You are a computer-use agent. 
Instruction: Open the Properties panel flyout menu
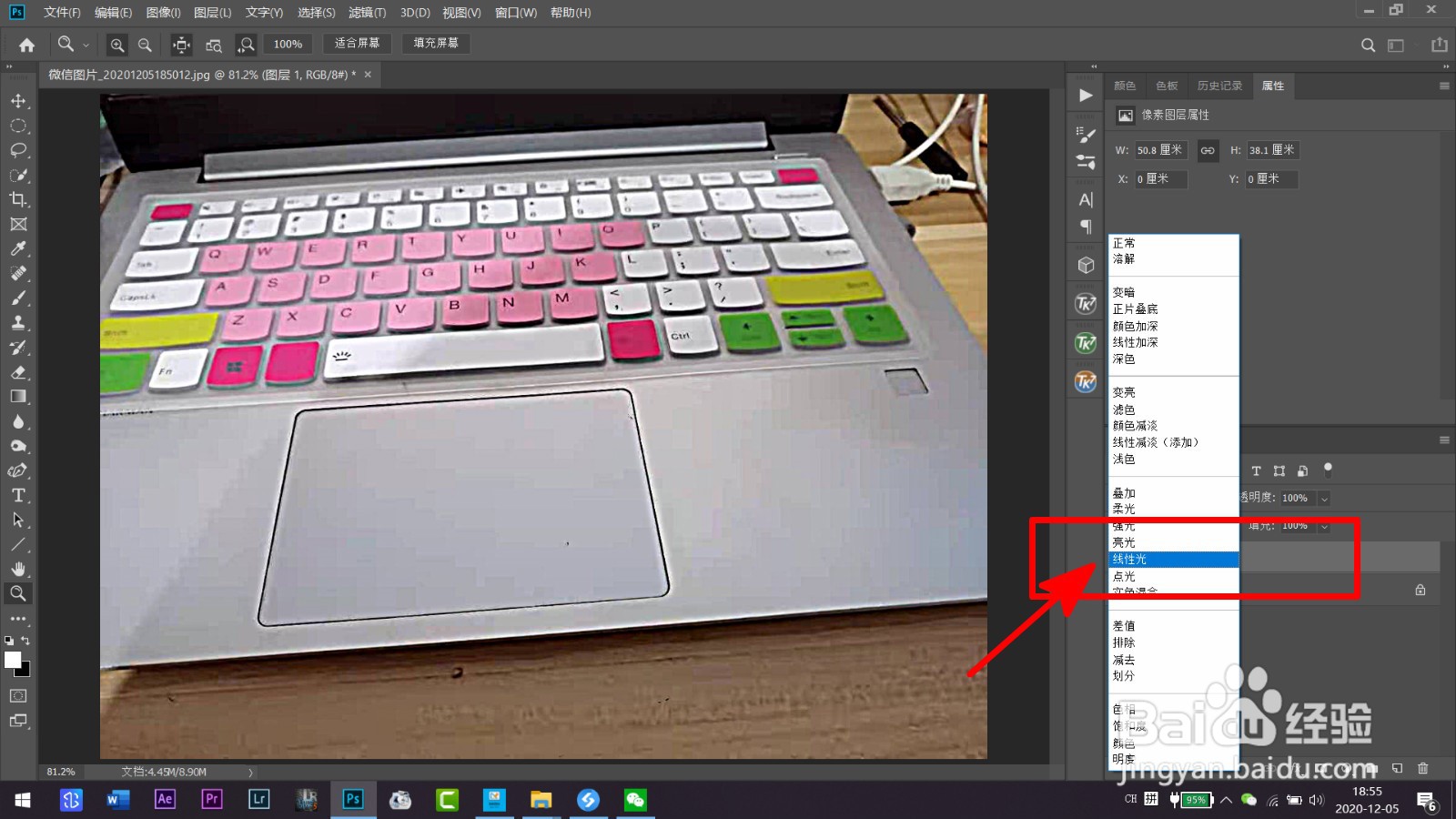coord(1444,86)
